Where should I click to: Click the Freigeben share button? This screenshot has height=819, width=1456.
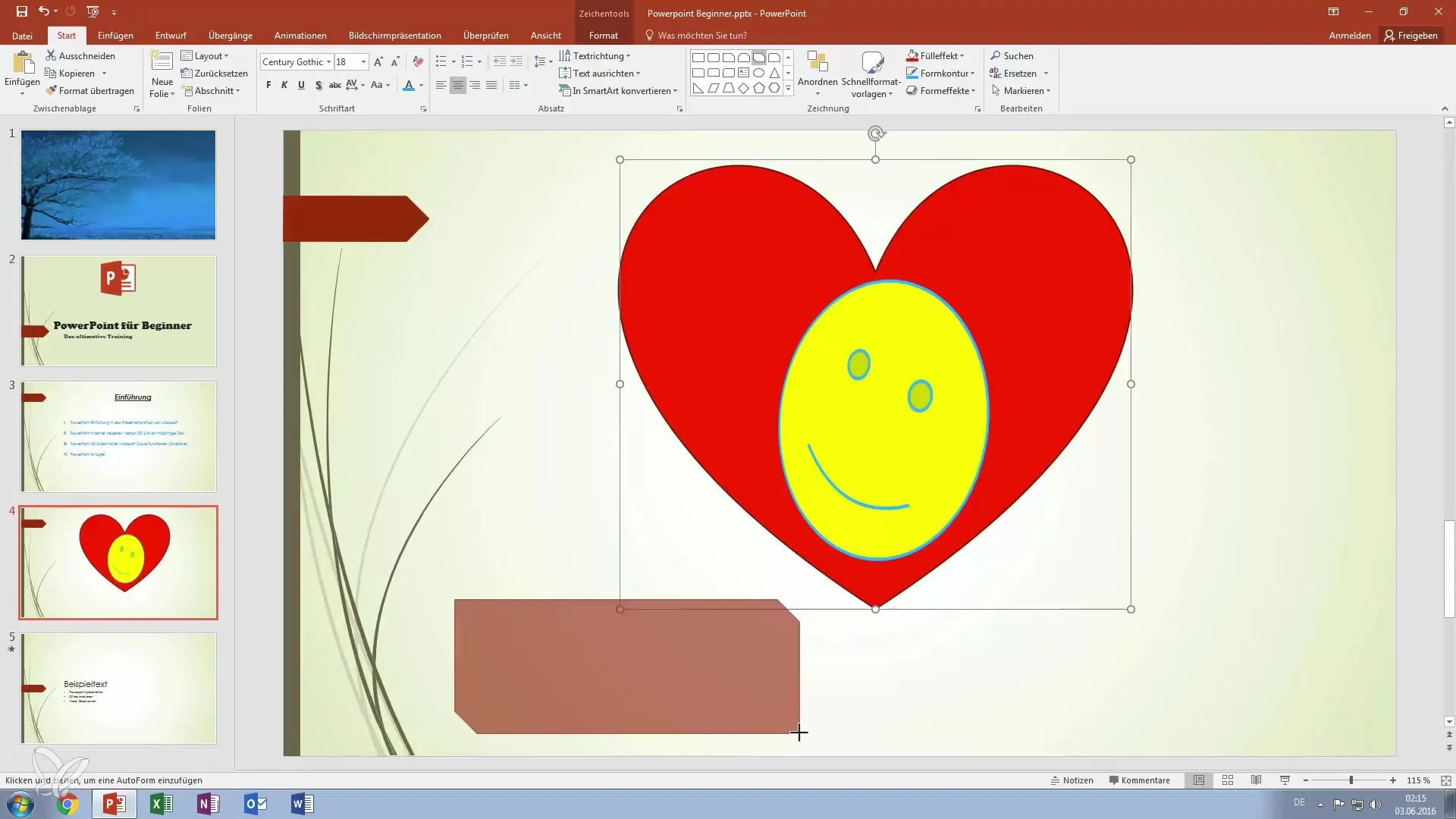[x=1410, y=36]
